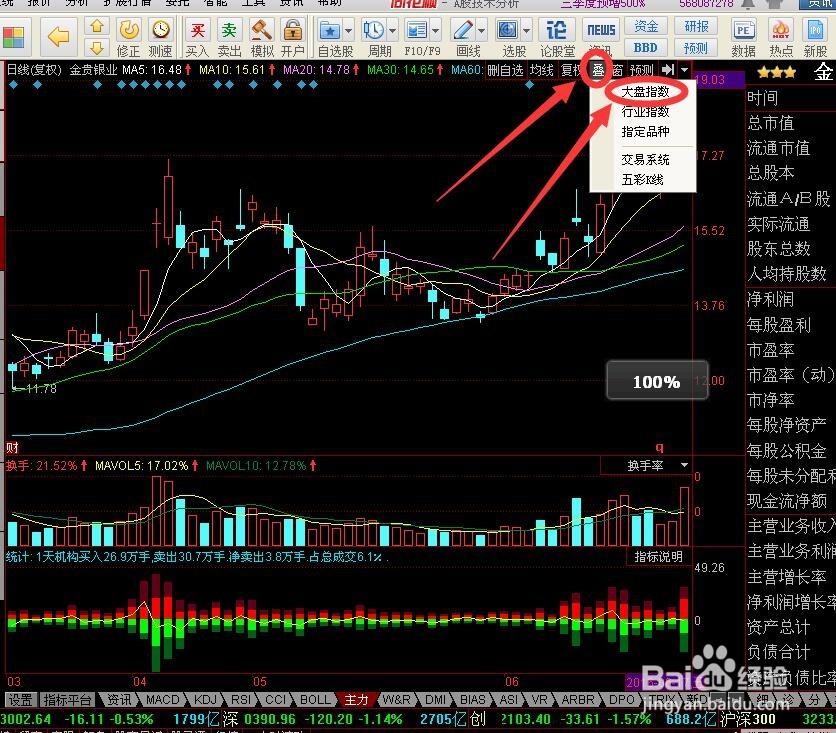Click the 沪深300 index in status bar
The image size is (836, 733).
tap(747, 719)
